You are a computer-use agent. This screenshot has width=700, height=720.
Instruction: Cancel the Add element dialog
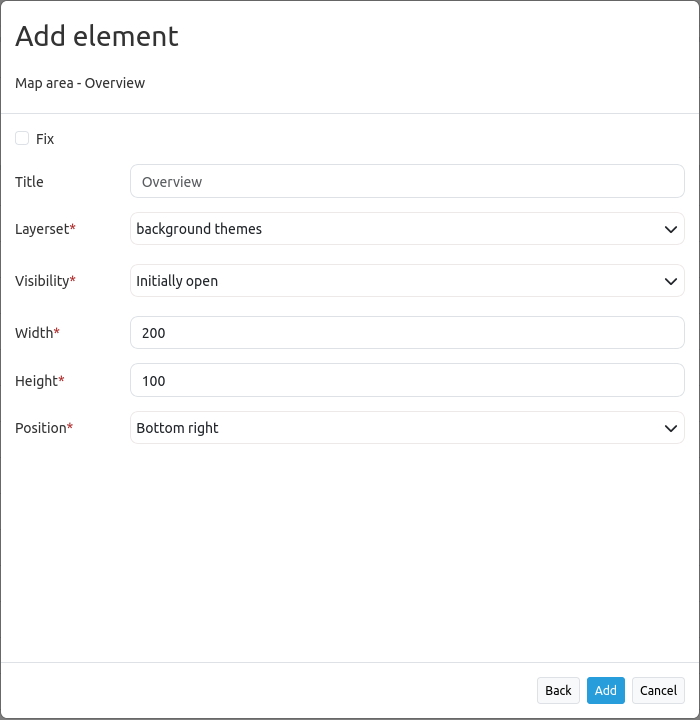(658, 690)
